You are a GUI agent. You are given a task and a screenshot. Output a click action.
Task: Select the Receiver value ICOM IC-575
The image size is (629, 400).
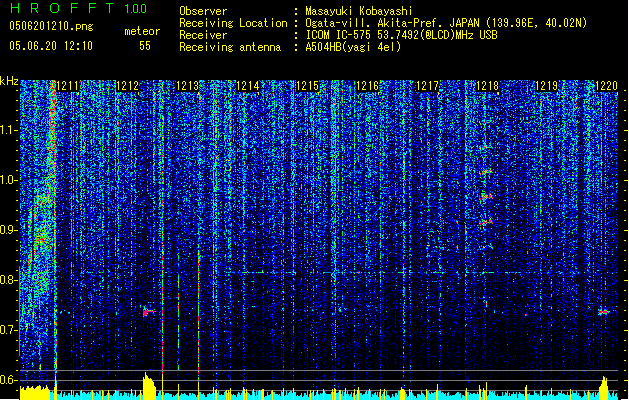tap(339, 35)
